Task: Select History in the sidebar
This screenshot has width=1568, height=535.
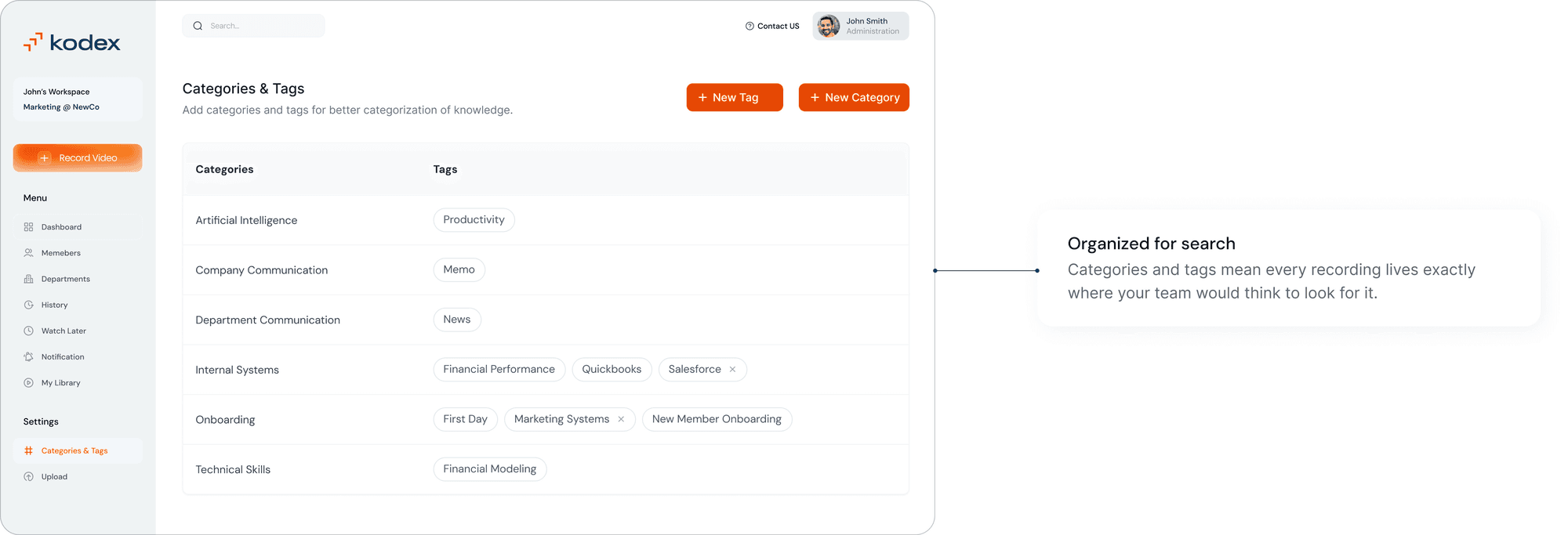Action: coord(78,305)
